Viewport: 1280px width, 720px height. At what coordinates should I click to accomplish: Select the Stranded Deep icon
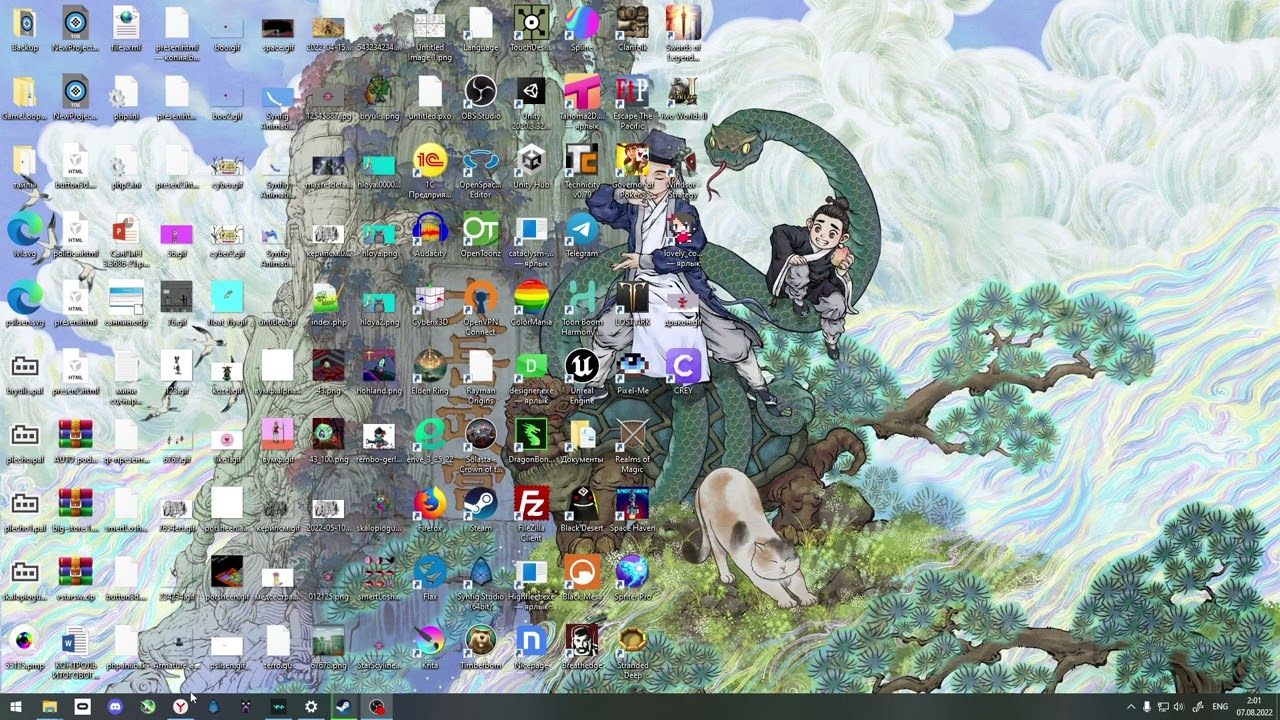tap(632, 651)
